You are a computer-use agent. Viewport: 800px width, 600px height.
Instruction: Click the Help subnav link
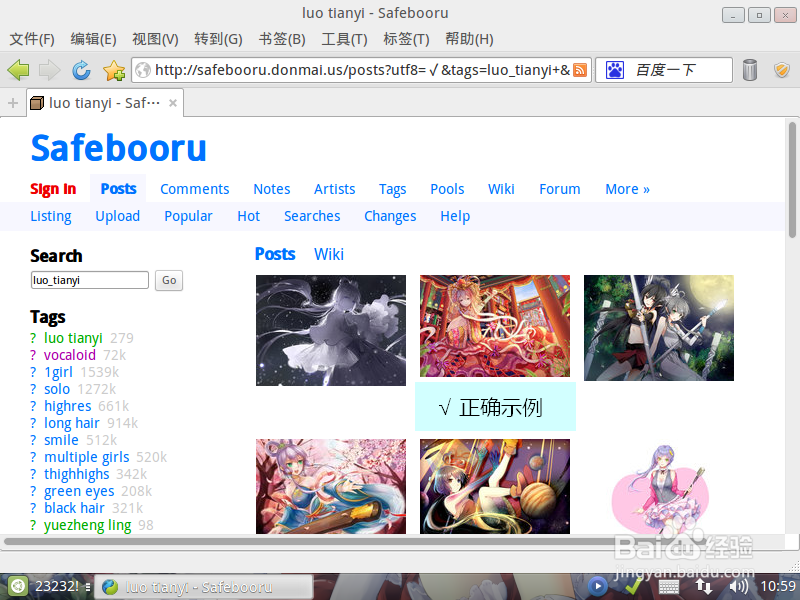[x=455, y=217]
